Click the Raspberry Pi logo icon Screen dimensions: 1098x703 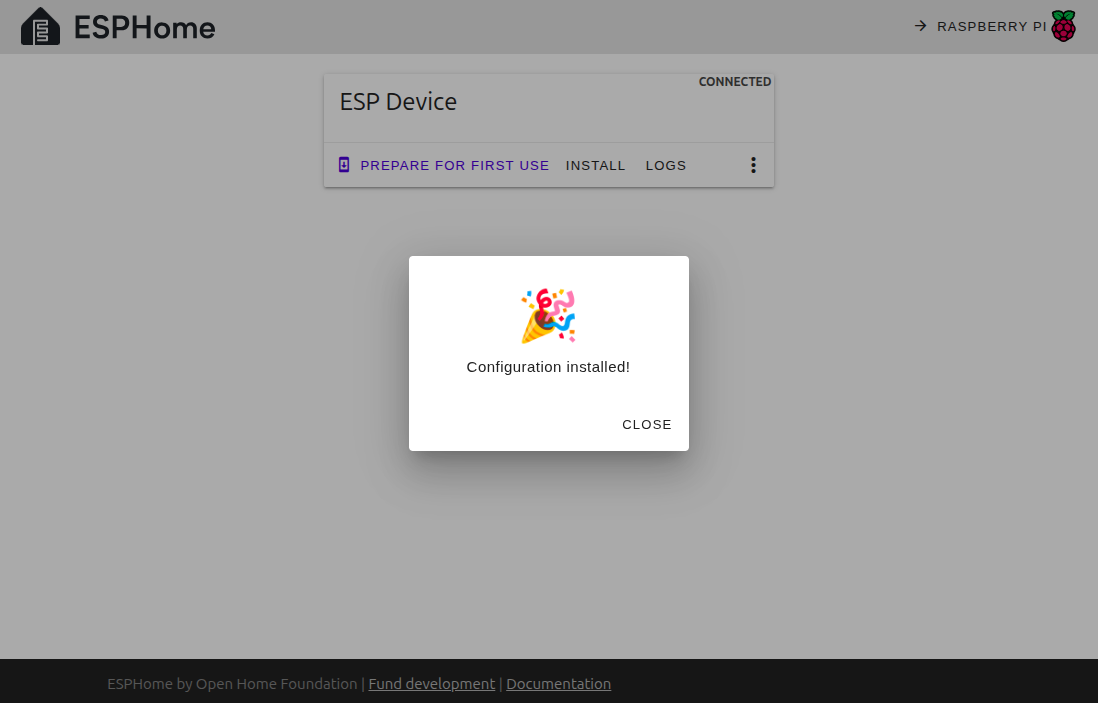[x=1062, y=26]
